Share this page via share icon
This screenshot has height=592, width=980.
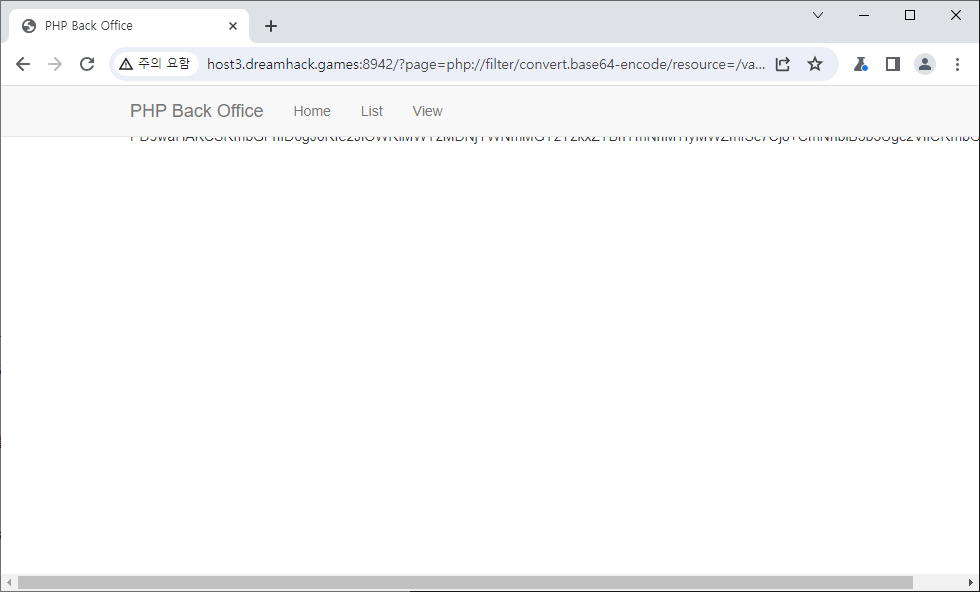(783, 64)
